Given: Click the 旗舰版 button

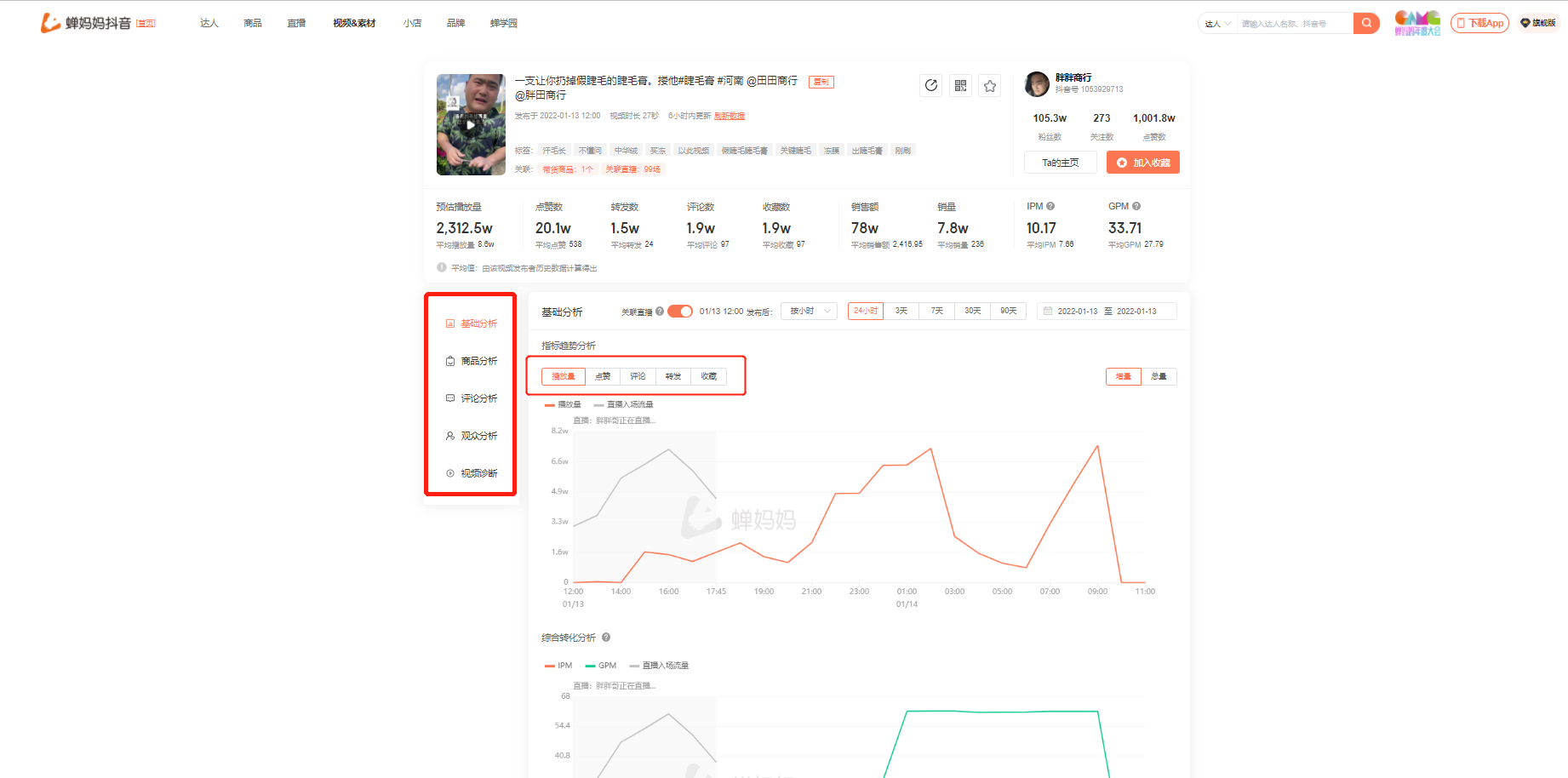Looking at the screenshot, I should [x=1539, y=23].
